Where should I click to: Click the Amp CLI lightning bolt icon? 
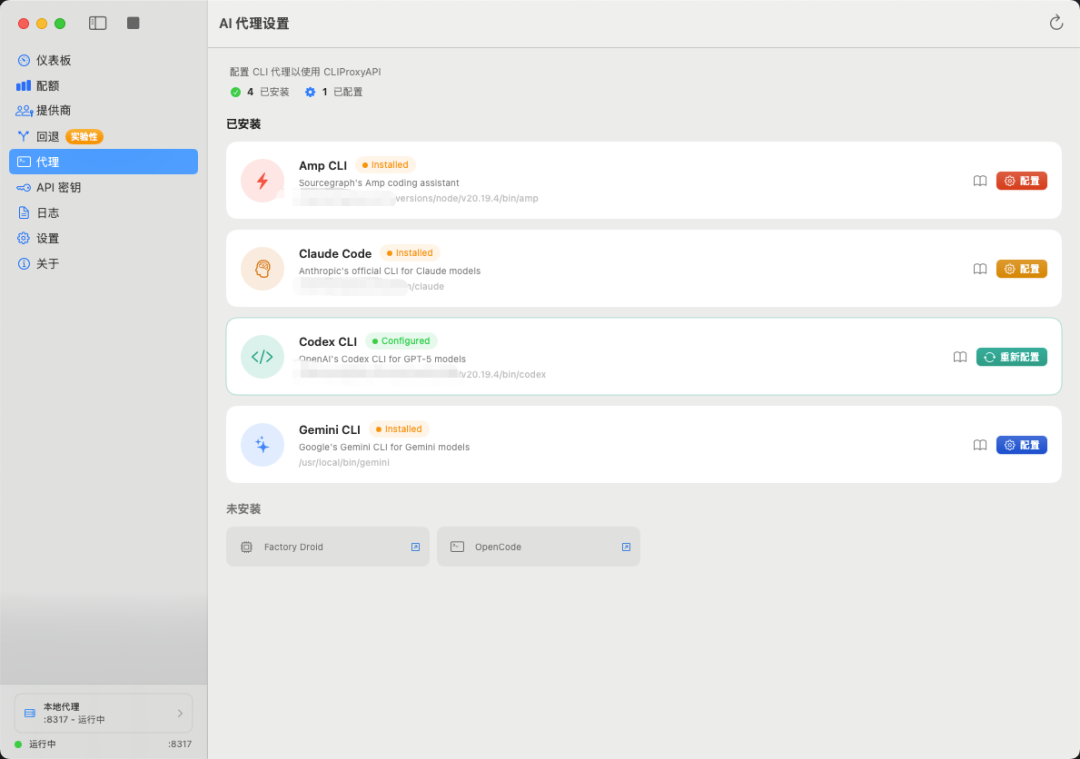pos(262,181)
